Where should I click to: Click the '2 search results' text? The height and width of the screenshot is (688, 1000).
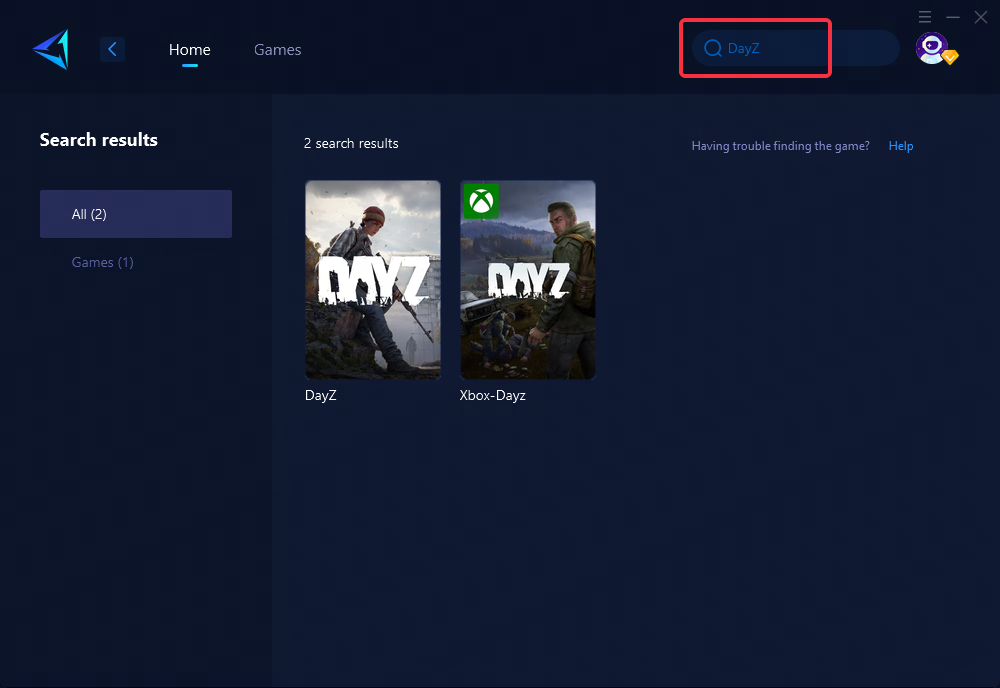351,143
